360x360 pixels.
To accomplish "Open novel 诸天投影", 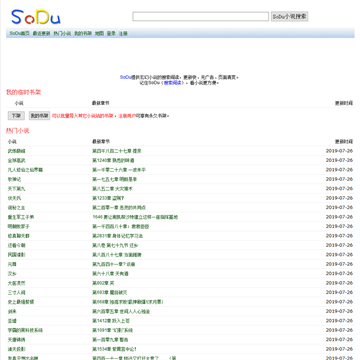I will [17, 349].
